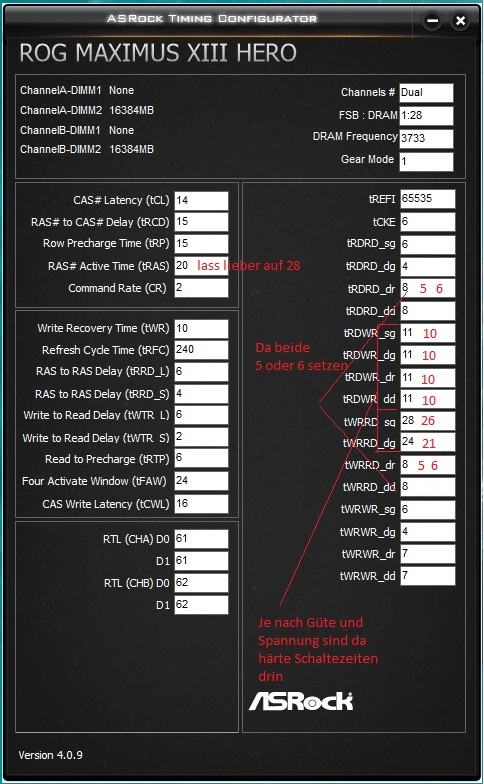Click the ChannelB-DIMM1 None entry
The width and height of the screenshot is (484, 784).
click(77, 130)
